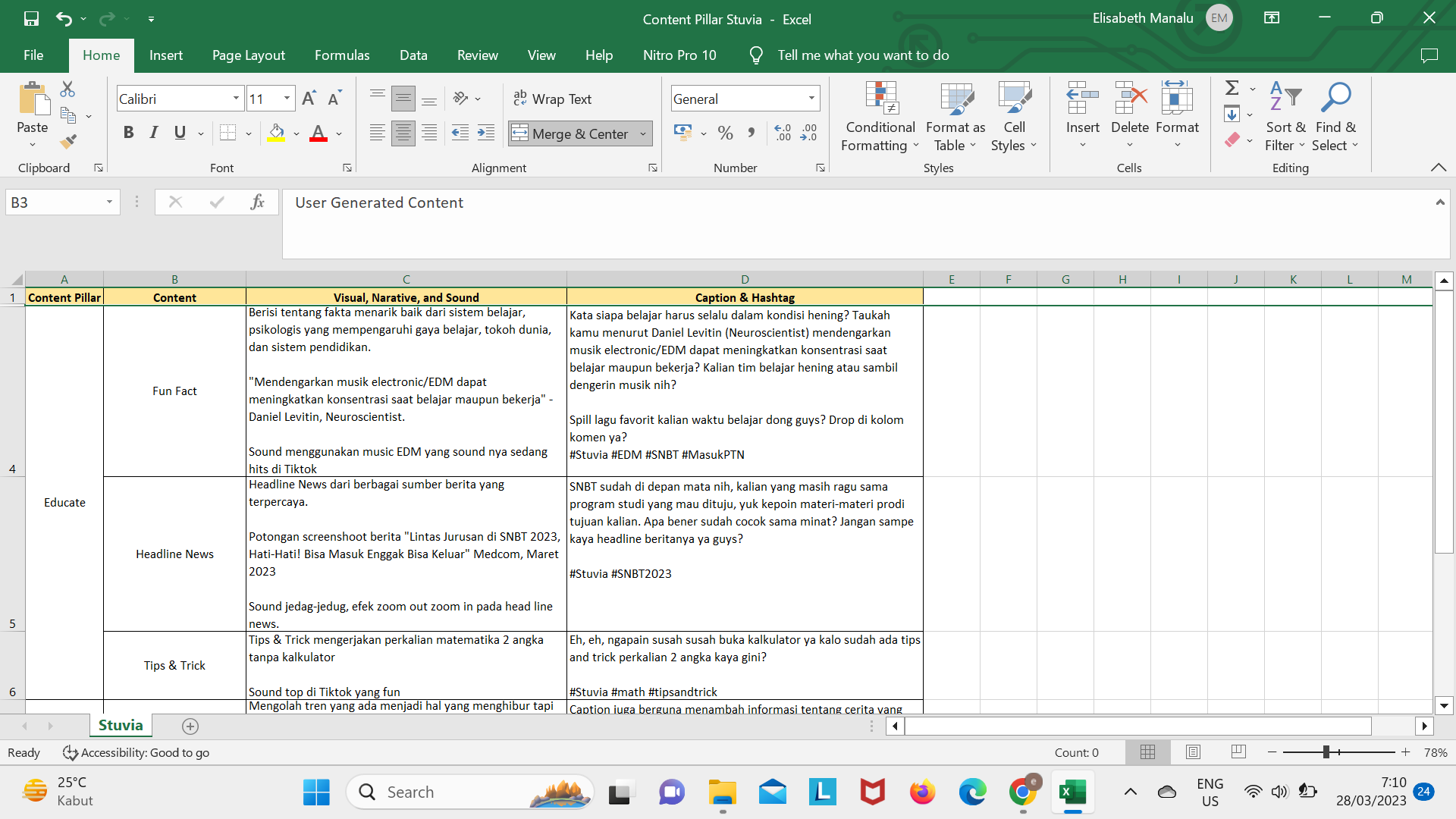Open Name Box dropdown arrow
The height and width of the screenshot is (819, 1456).
[x=109, y=202]
